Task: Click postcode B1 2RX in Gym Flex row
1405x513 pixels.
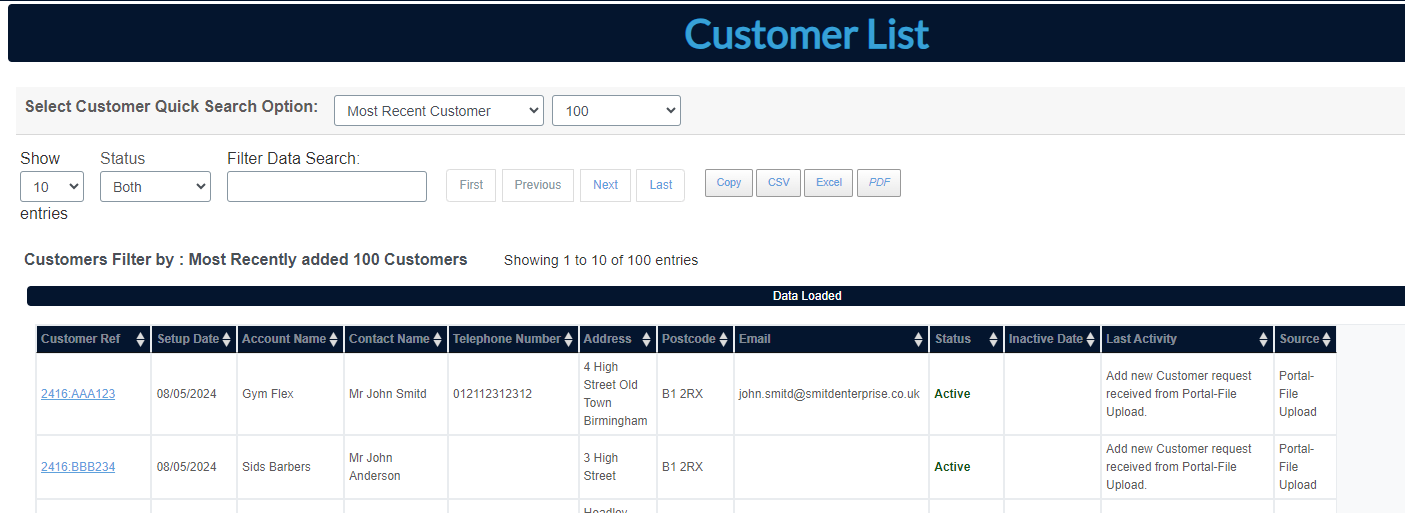Action: pyautogui.click(x=682, y=394)
